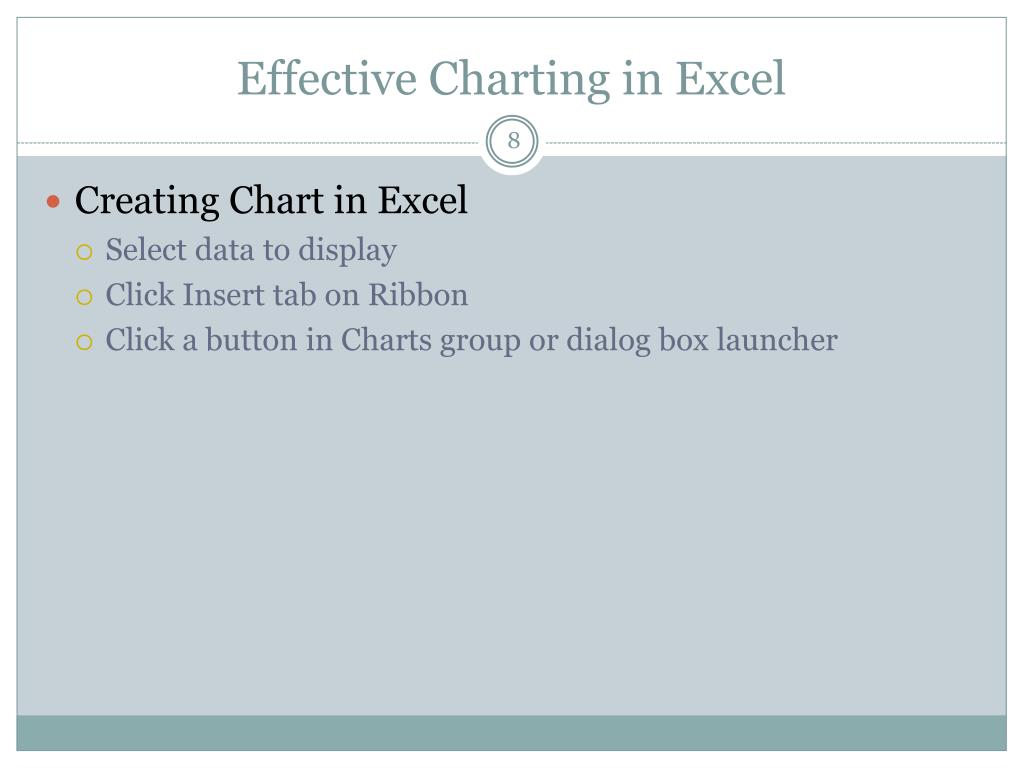Click hollow bullet before Click Insert tab
The height and width of the screenshot is (768, 1024).
click(x=84, y=298)
